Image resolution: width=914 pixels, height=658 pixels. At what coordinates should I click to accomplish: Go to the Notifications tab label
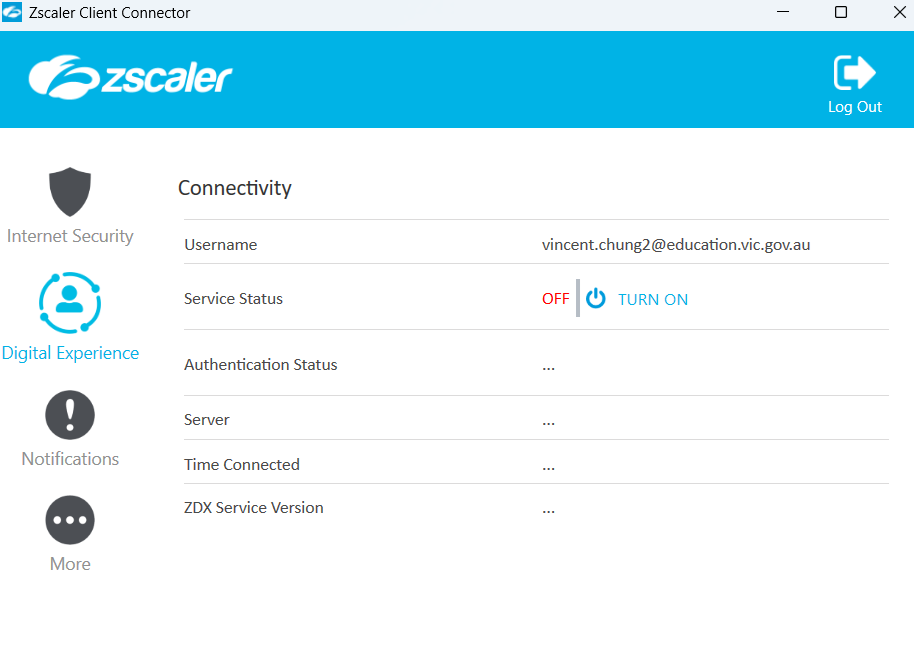point(70,459)
